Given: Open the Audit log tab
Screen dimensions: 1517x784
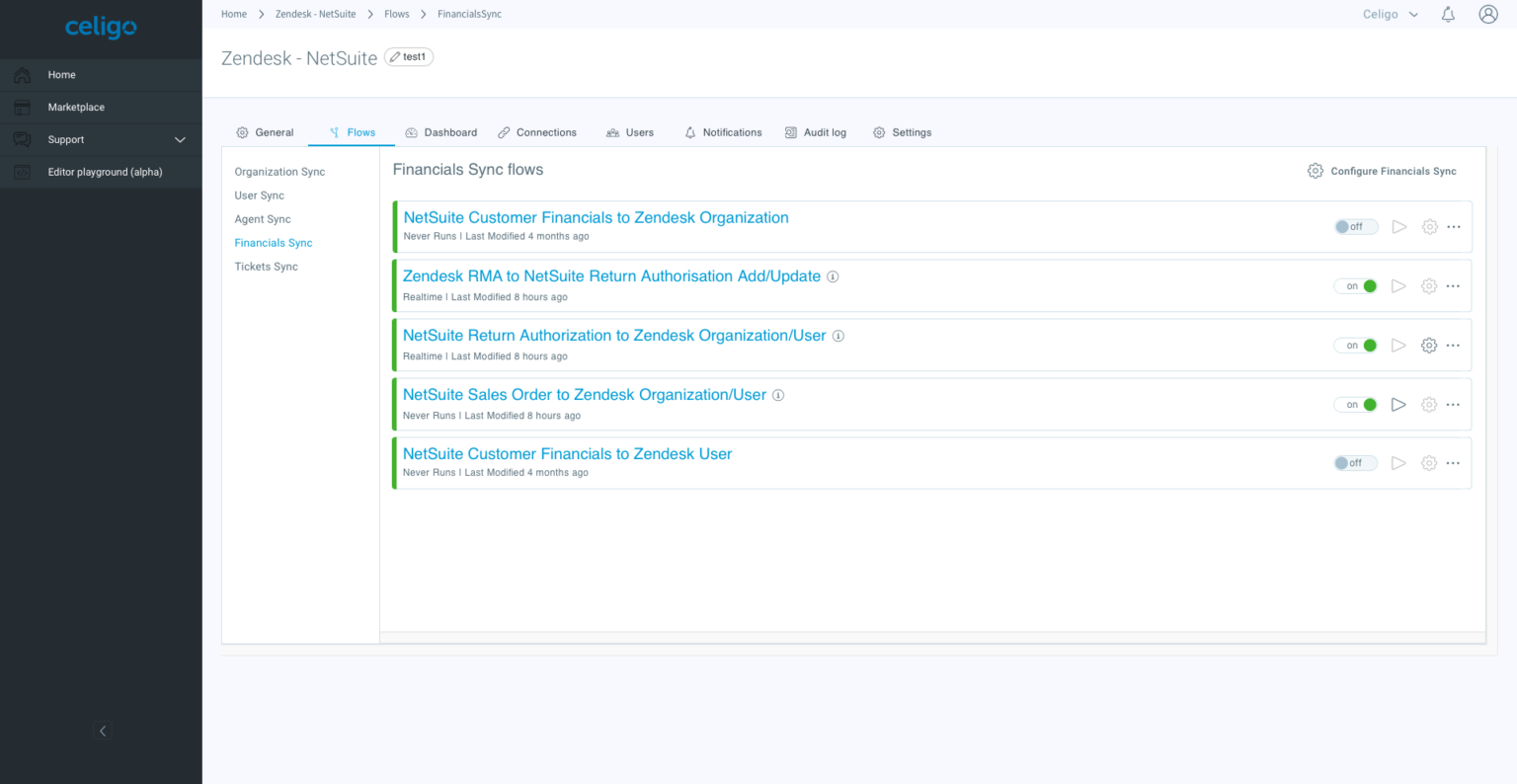Looking at the screenshot, I should pos(816,132).
